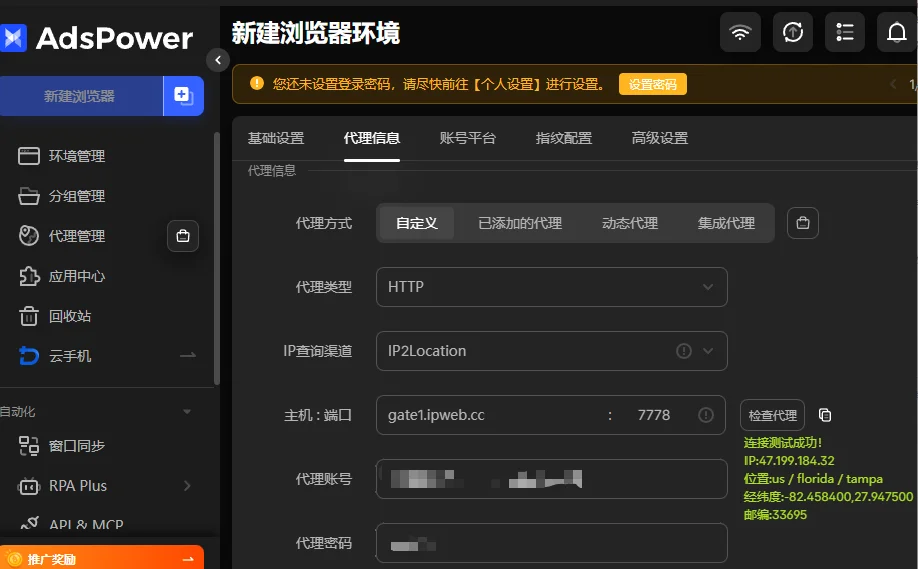918x569 pixels.
Task: Switch to 指纹配置 tab
Action: tap(564, 138)
